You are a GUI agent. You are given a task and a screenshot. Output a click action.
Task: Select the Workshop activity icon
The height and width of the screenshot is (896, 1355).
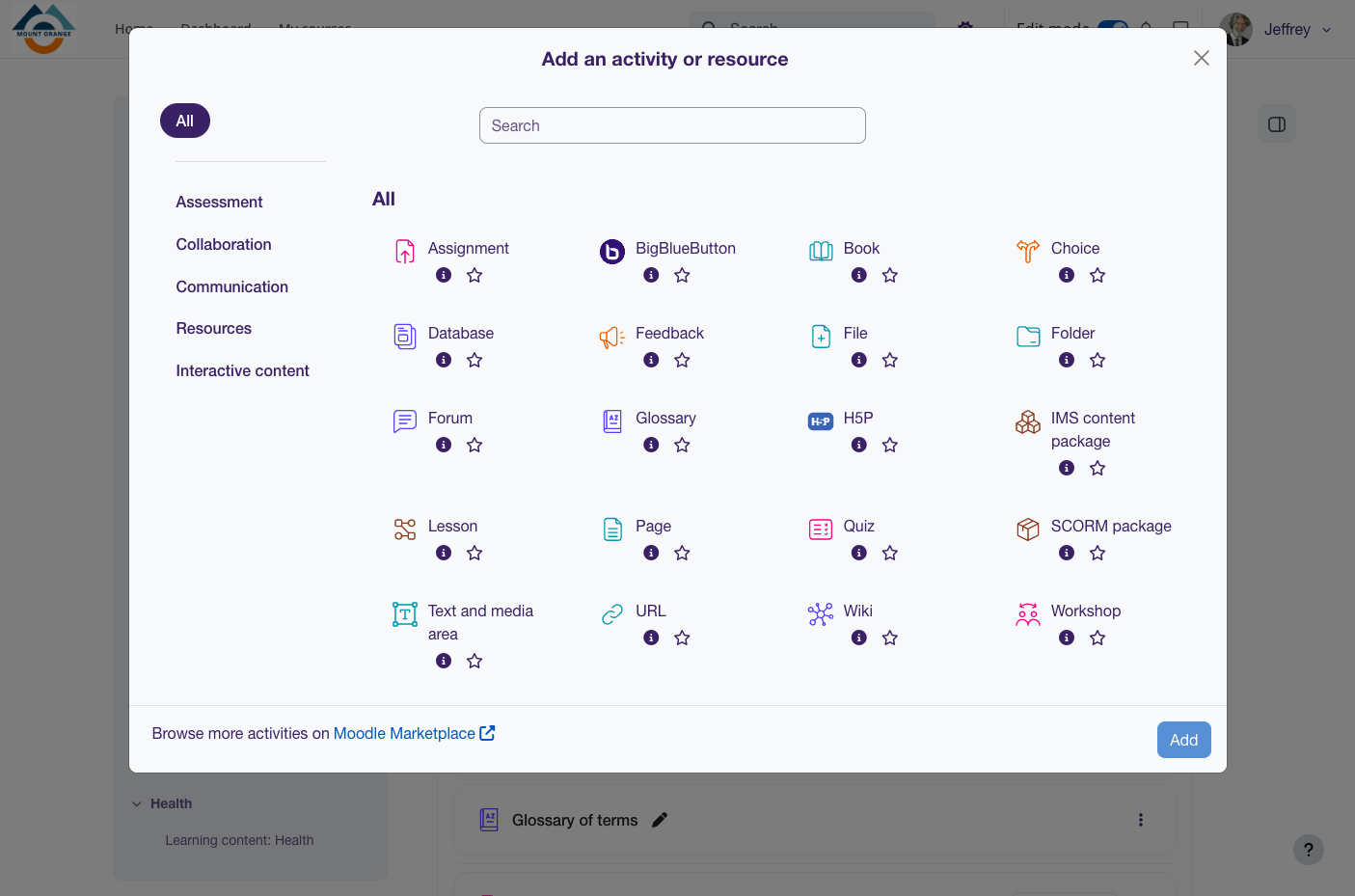[1028, 614]
